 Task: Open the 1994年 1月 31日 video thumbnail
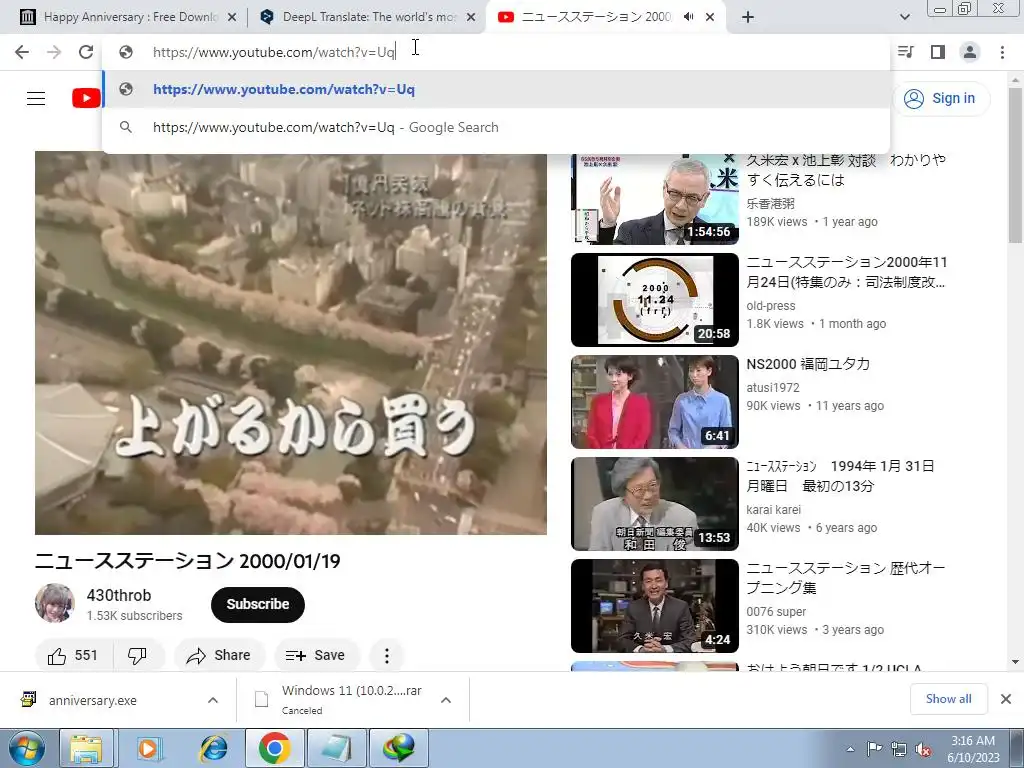pyautogui.click(x=654, y=504)
